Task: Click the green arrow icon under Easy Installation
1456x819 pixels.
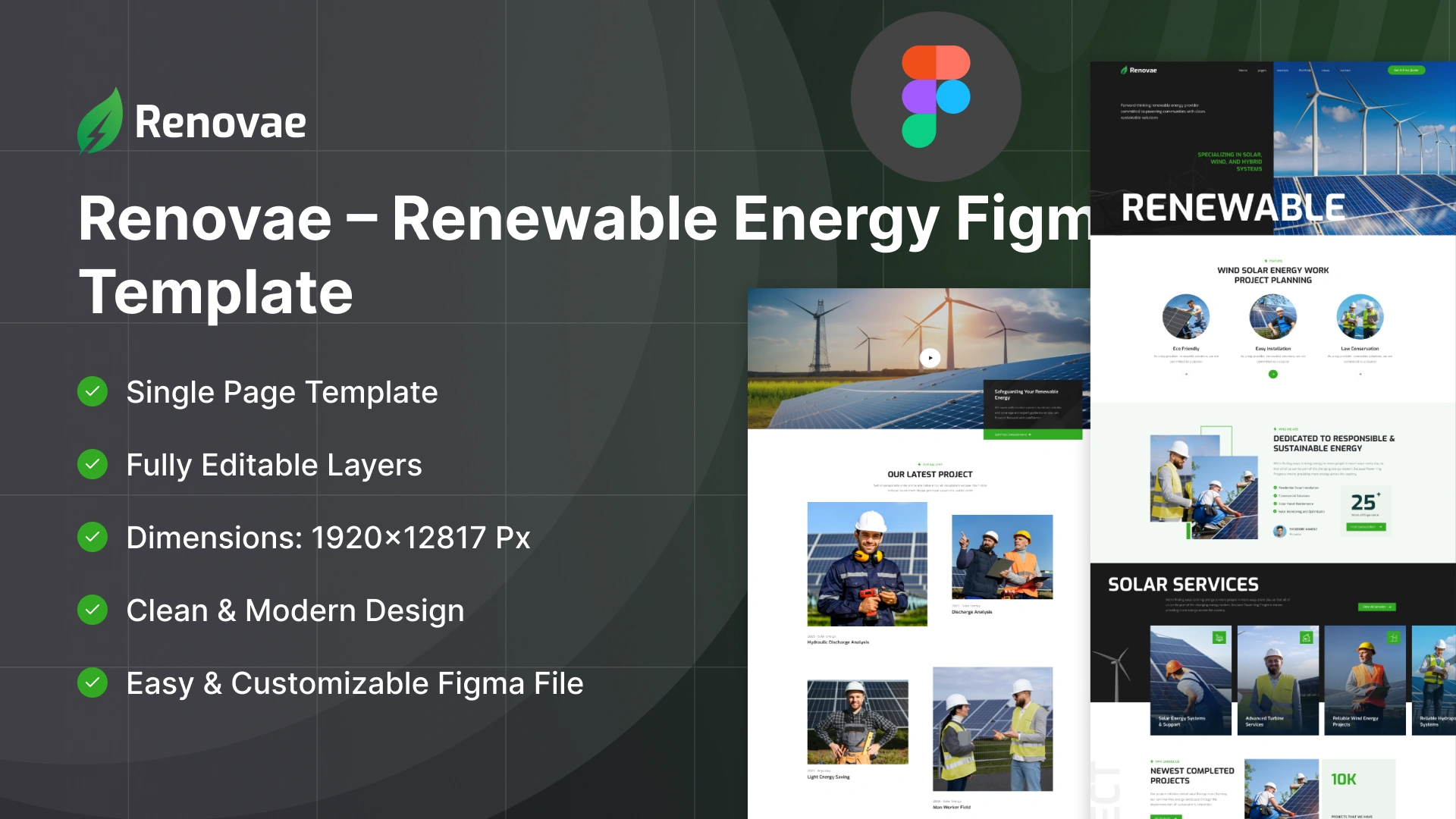Action: point(1273,374)
